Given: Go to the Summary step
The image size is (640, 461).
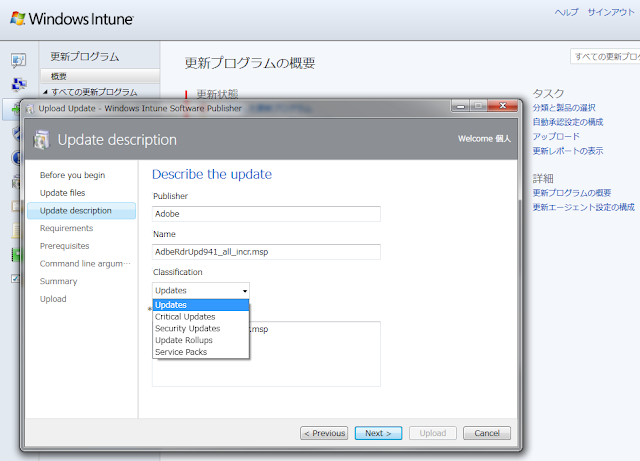Looking at the screenshot, I should click(x=58, y=281).
